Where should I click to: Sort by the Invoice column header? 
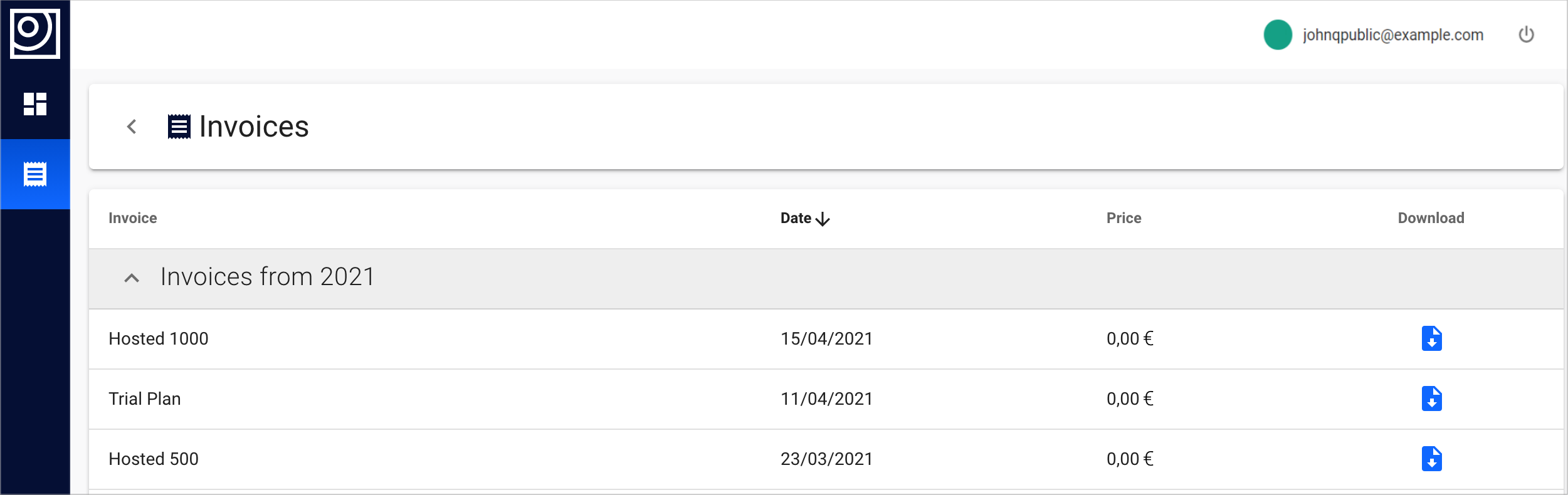132,218
